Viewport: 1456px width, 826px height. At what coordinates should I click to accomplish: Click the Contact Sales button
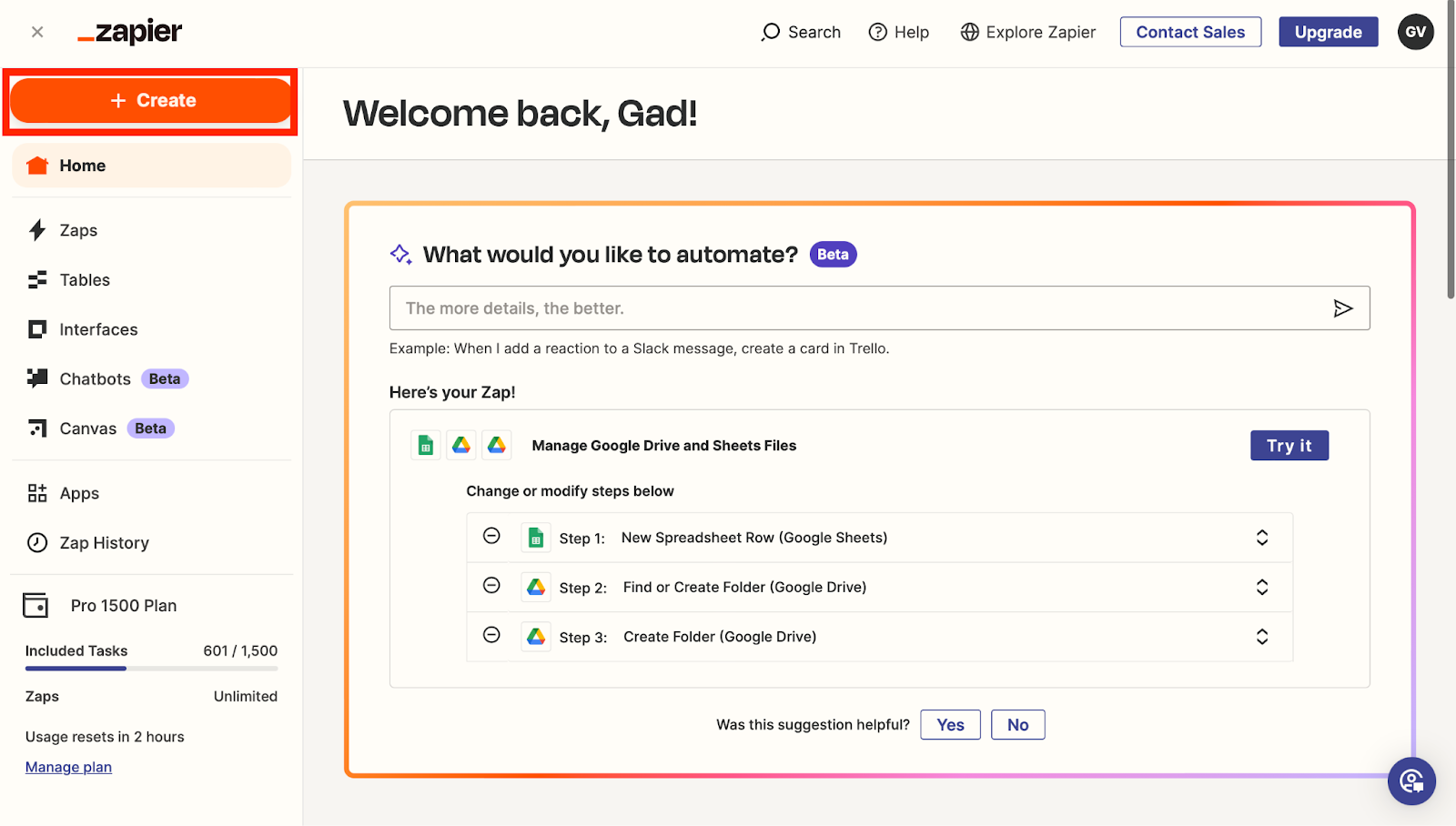1190,32
